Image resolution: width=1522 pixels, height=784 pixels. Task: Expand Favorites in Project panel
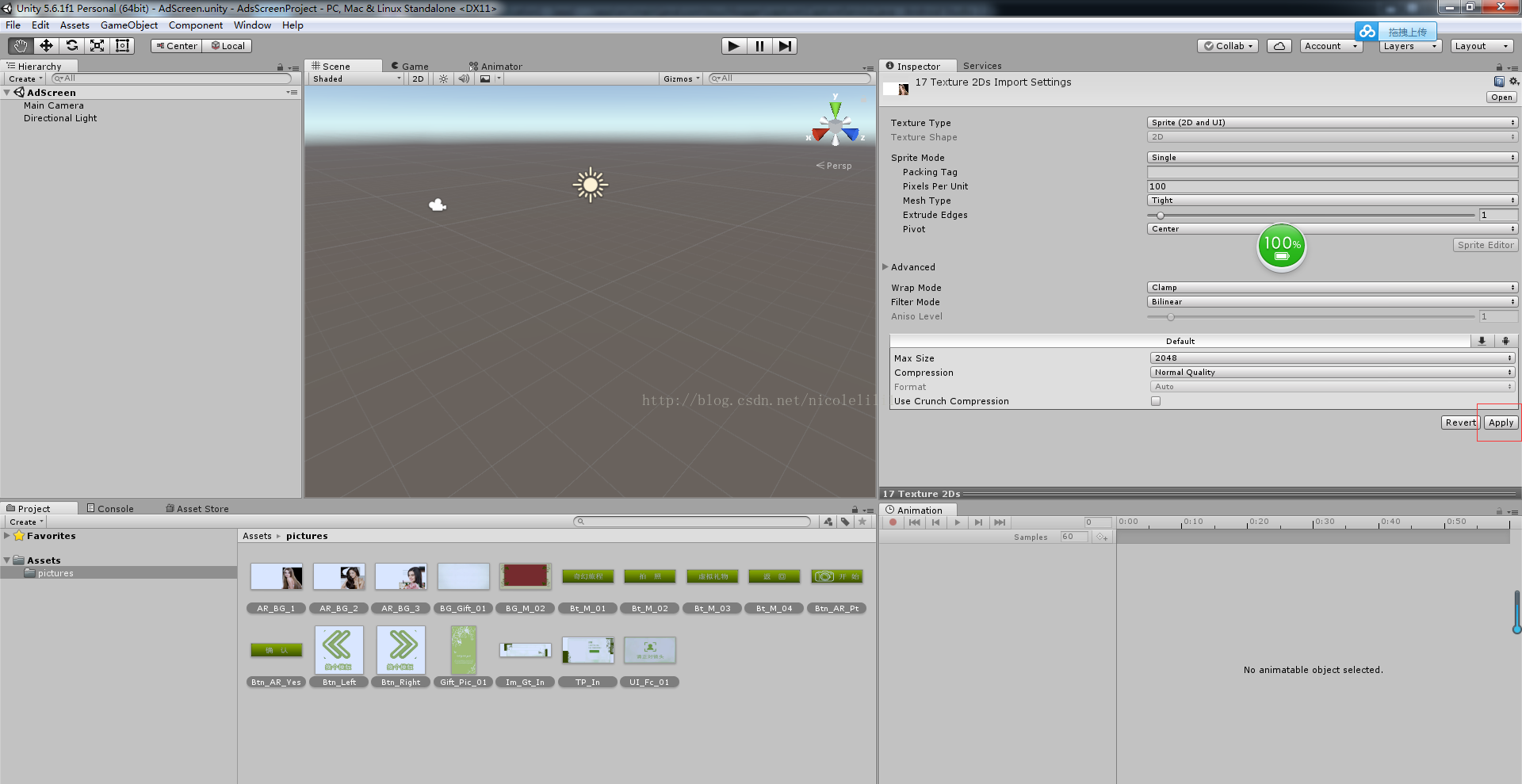click(7, 536)
